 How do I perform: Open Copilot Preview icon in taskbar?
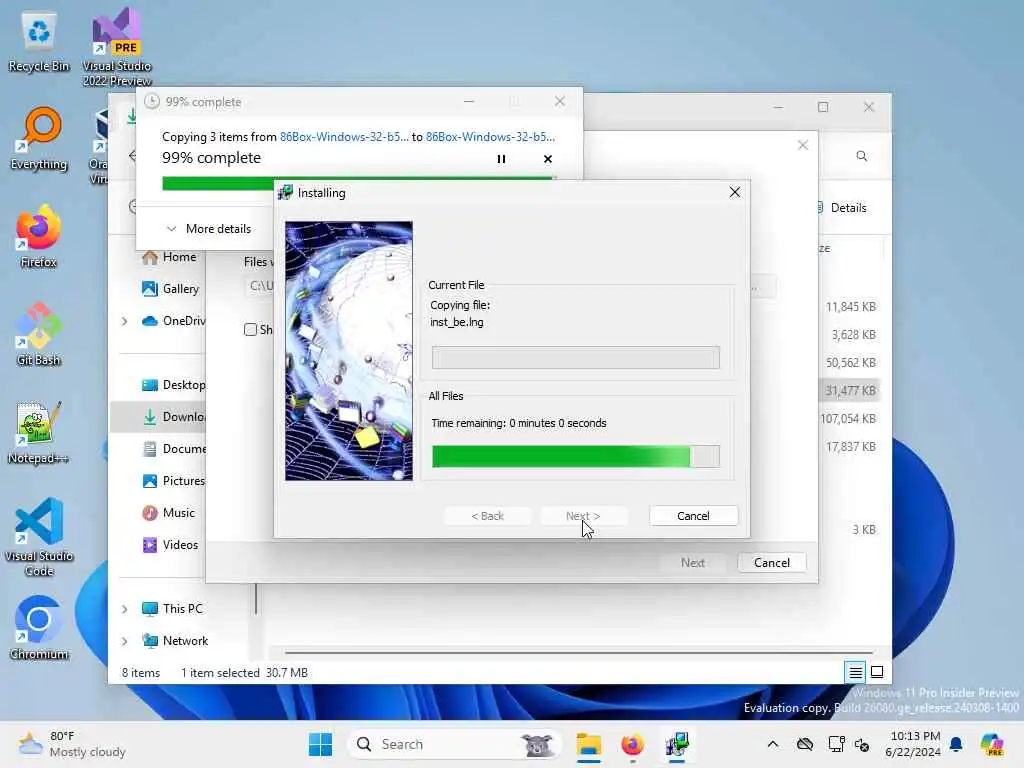click(992, 744)
